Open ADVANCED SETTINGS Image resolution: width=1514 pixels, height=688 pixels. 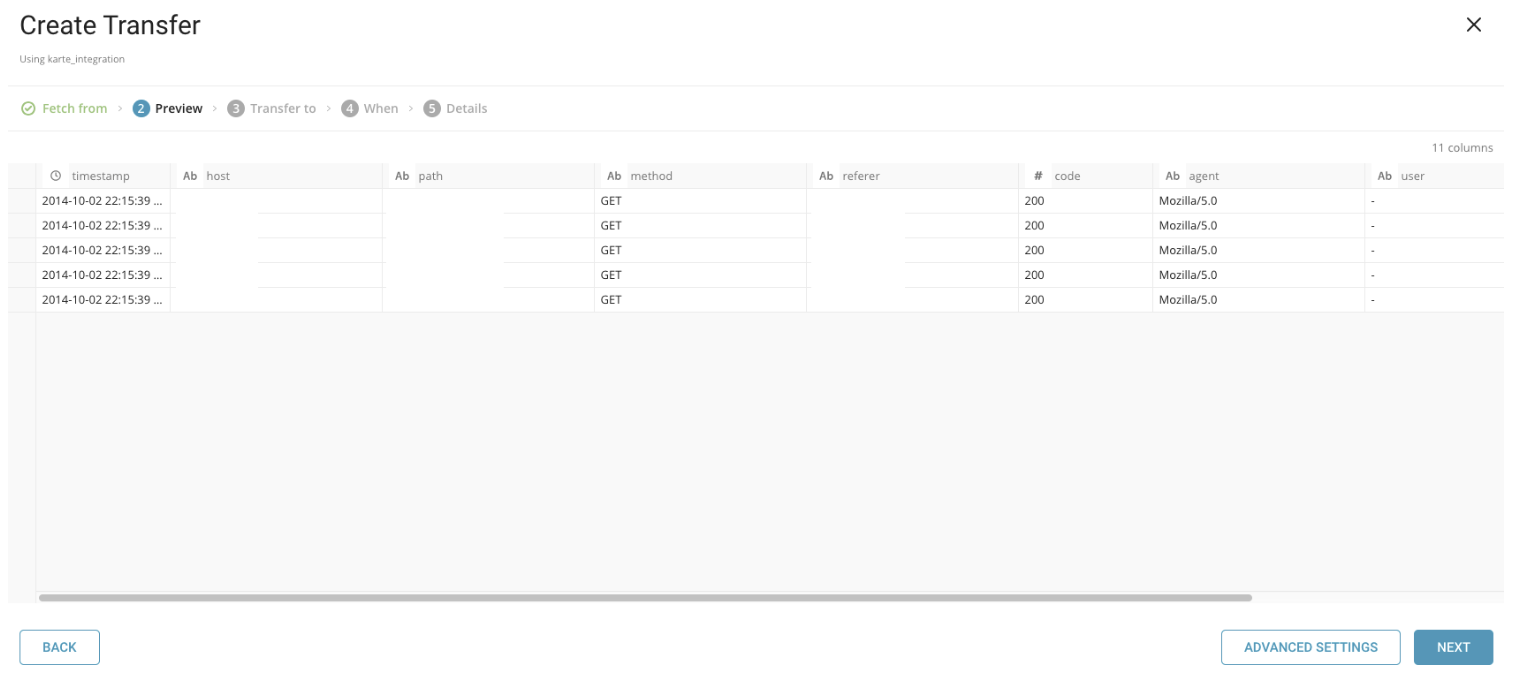tap(1310, 647)
